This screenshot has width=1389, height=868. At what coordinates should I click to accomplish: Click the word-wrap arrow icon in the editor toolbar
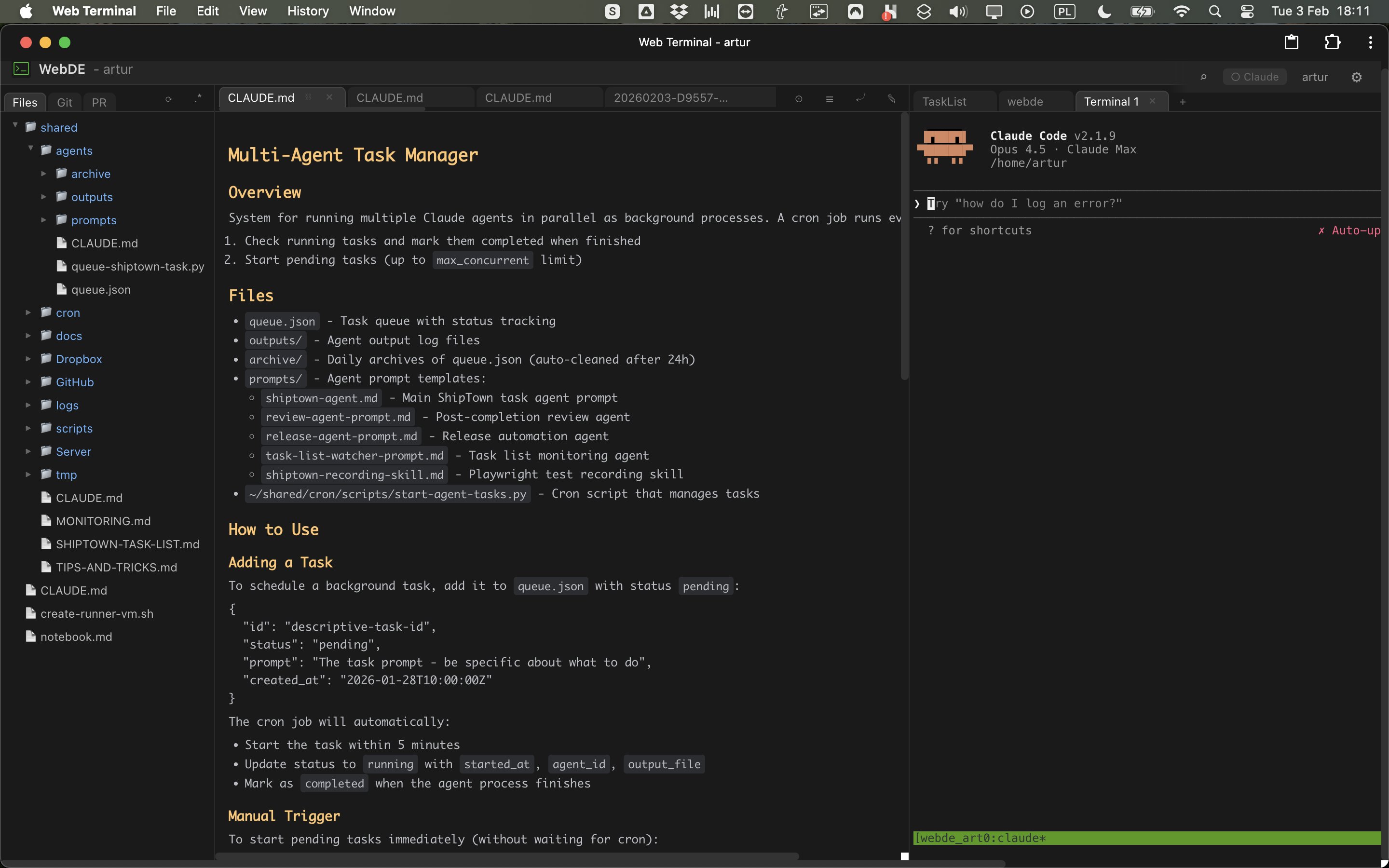860,99
